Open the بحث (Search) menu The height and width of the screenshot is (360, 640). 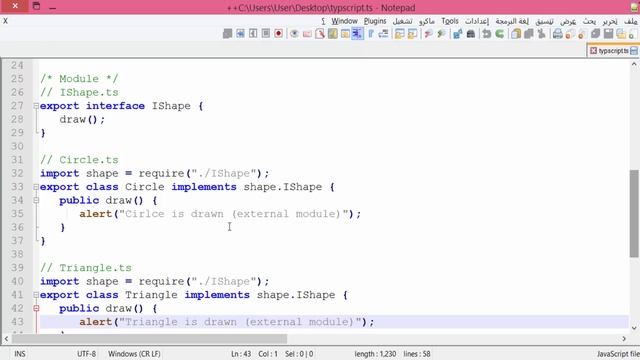click(589, 21)
